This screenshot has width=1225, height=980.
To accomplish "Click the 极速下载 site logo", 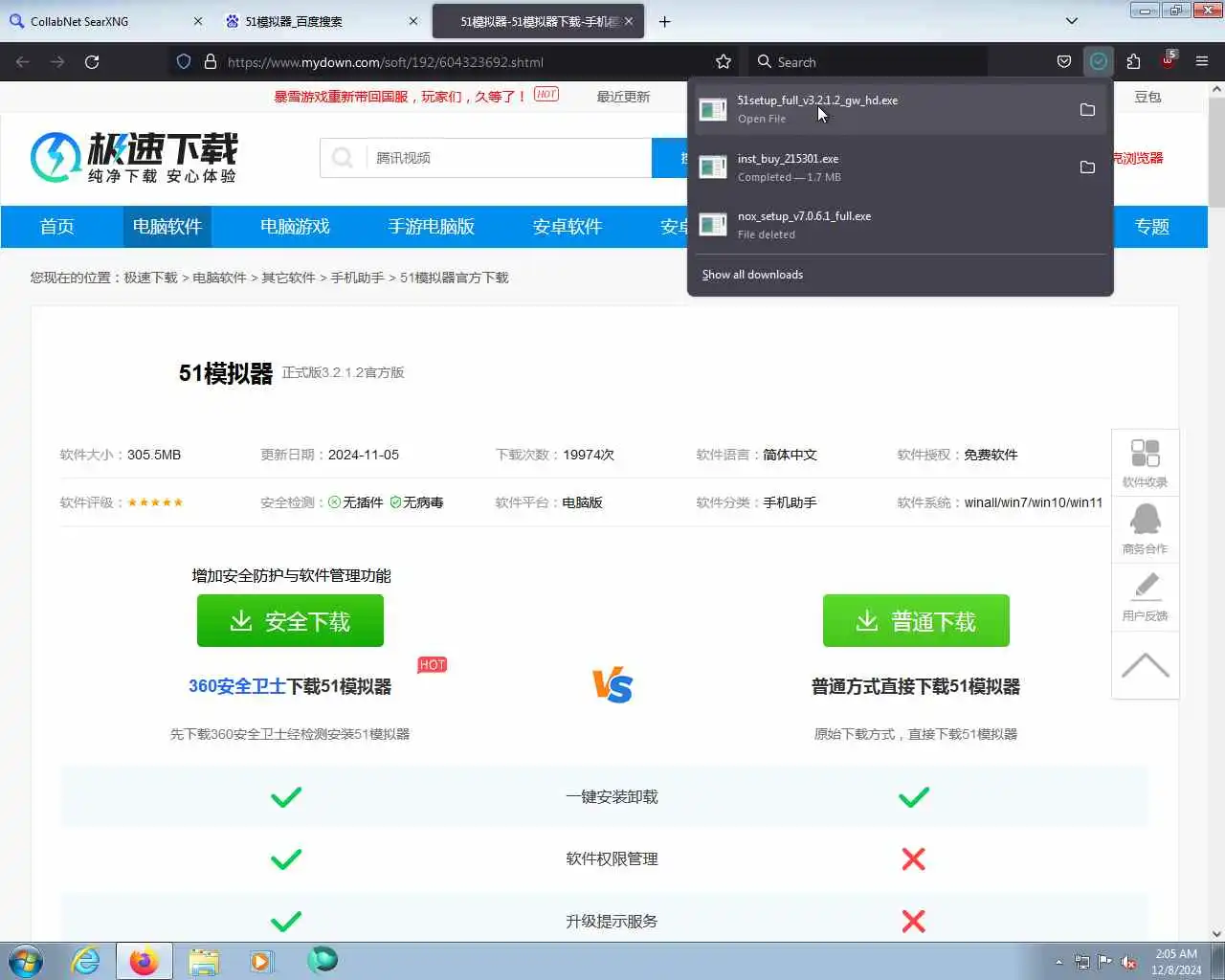I will (x=134, y=157).
